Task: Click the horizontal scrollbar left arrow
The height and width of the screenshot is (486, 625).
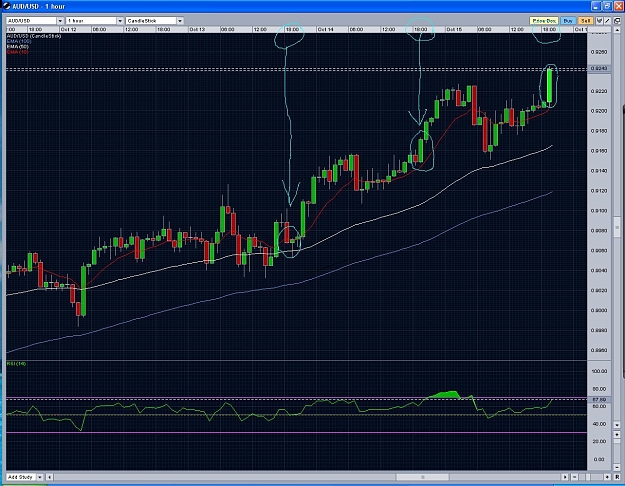Action: click(x=49, y=477)
